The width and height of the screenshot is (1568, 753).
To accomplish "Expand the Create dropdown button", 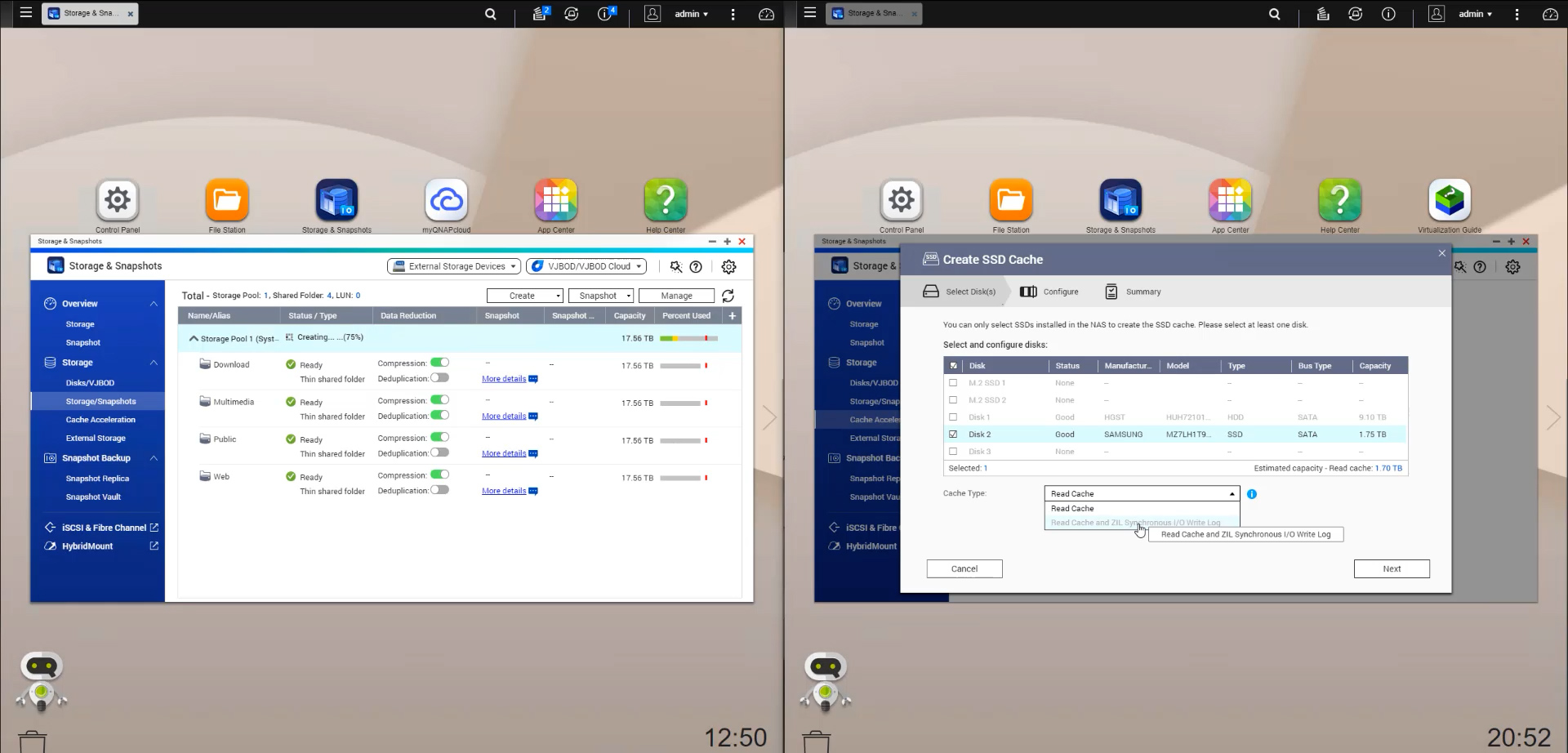I will 524,296.
